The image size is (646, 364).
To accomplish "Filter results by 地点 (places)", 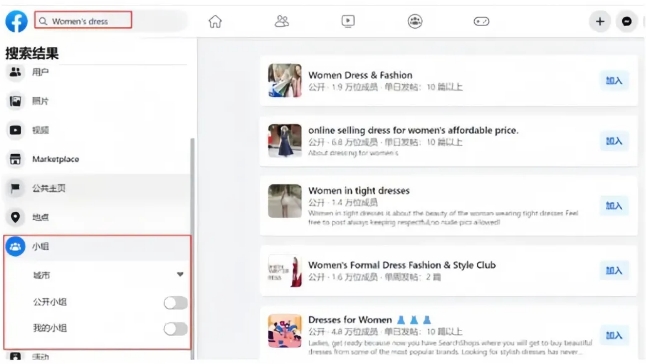I will pyautogui.click(x=97, y=217).
